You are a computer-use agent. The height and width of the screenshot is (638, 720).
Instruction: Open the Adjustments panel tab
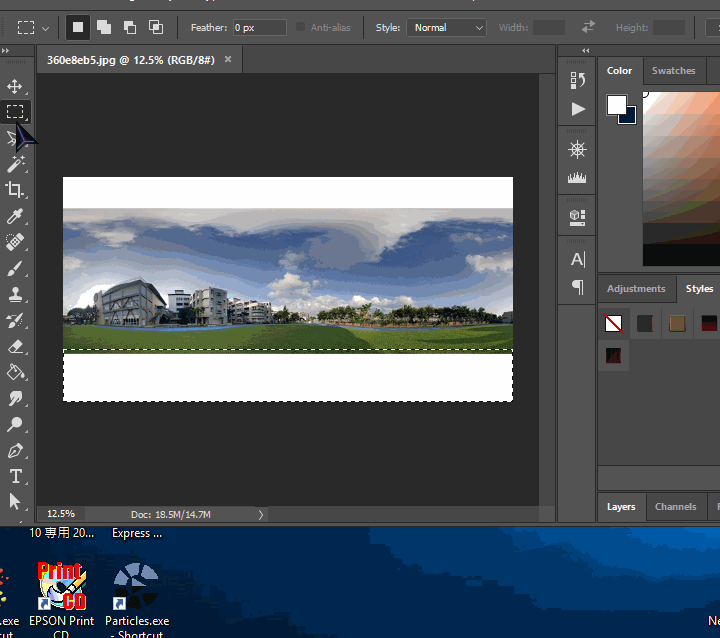[636, 289]
